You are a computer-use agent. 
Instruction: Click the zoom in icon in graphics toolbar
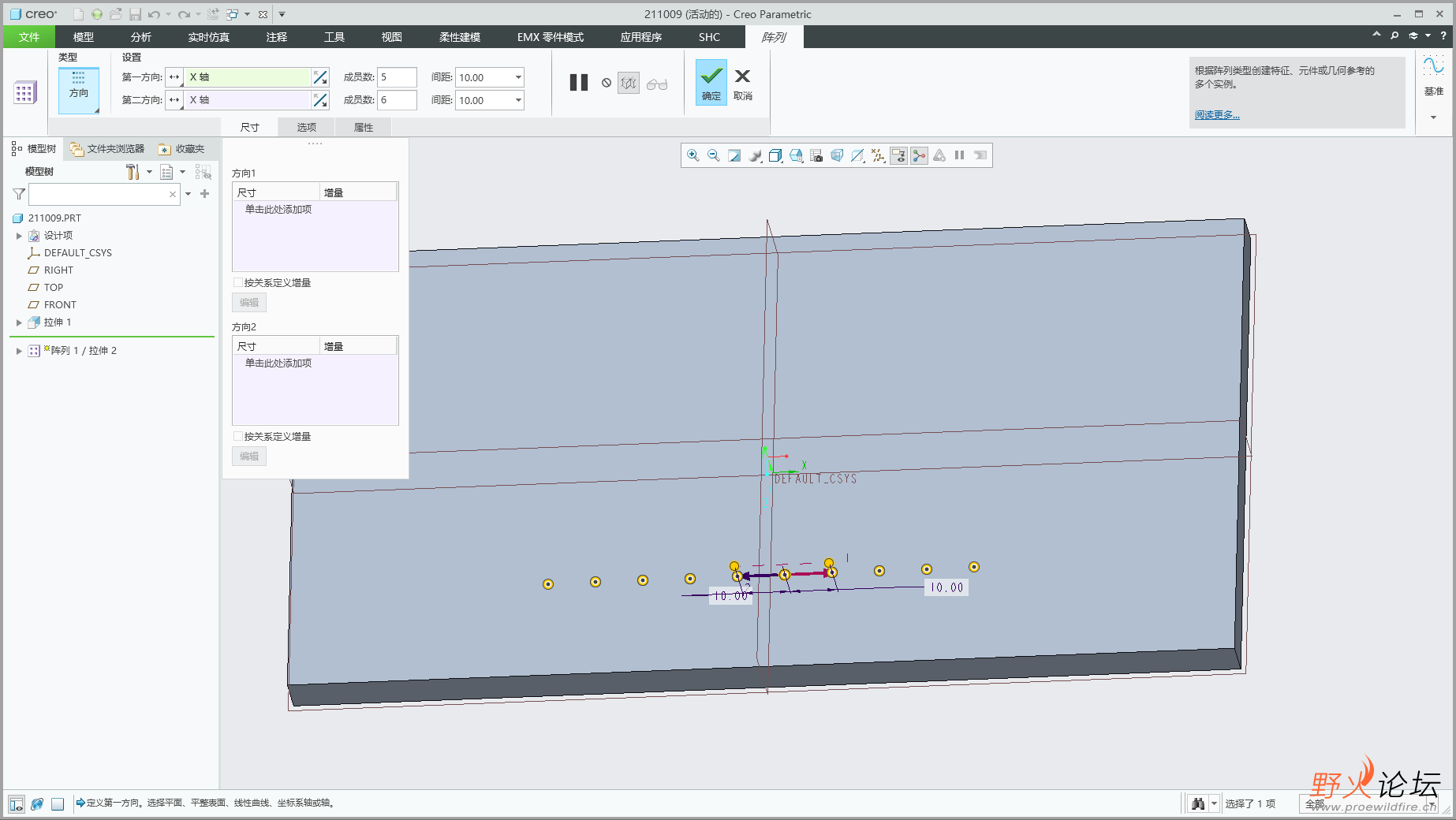(693, 155)
